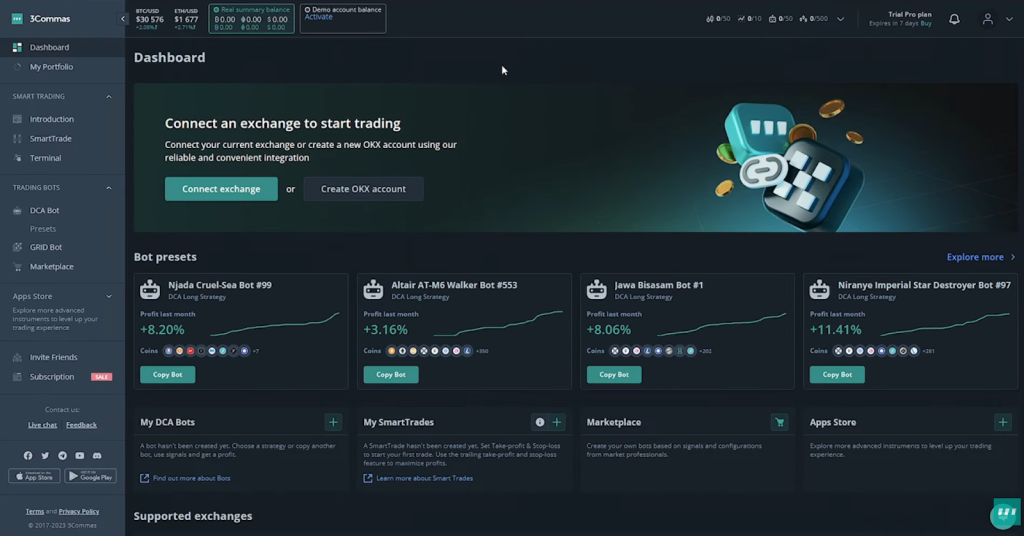Image resolution: width=1024 pixels, height=536 pixels.
Task: Click the Live chat link
Action: 42,425
